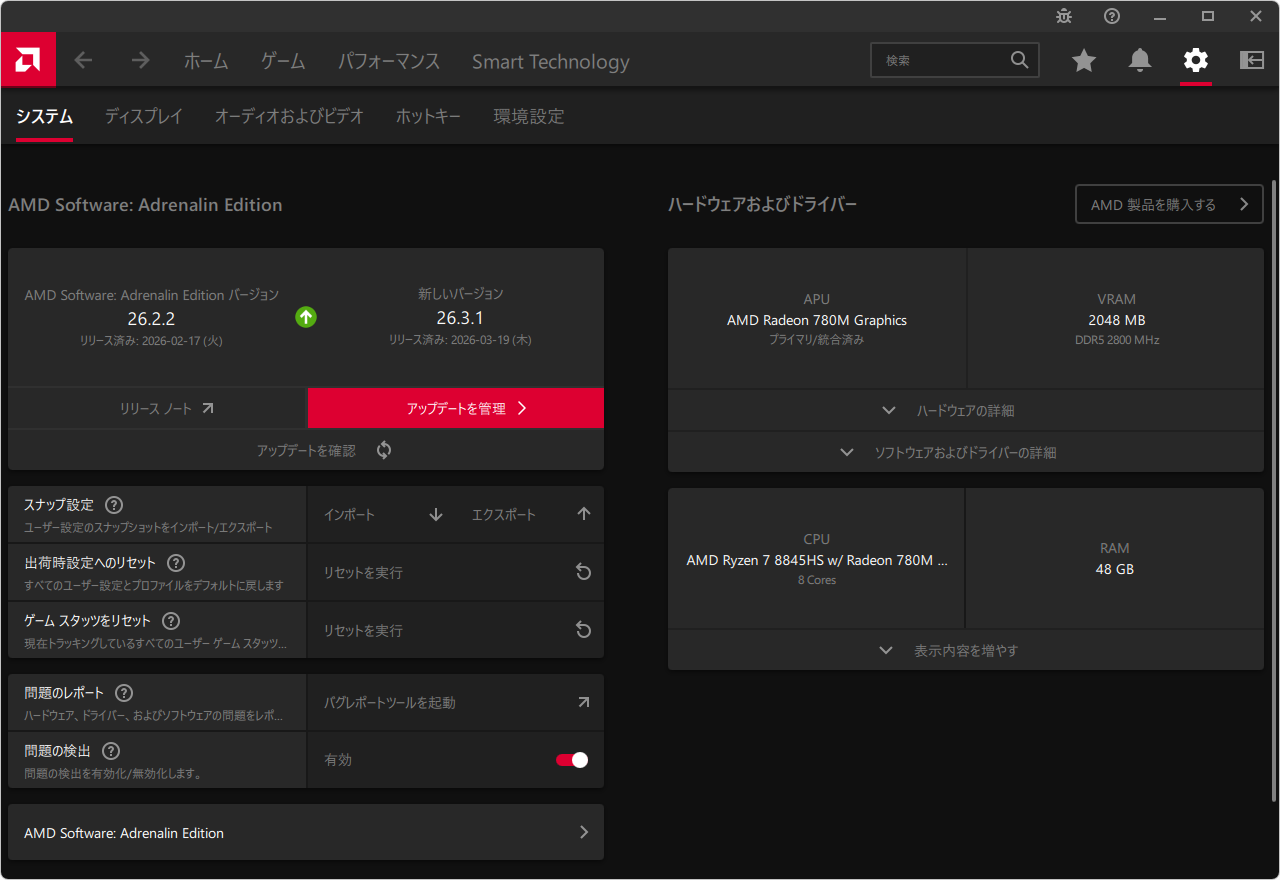Open the パフォーマンス menu
This screenshot has width=1280, height=880.
coord(388,61)
